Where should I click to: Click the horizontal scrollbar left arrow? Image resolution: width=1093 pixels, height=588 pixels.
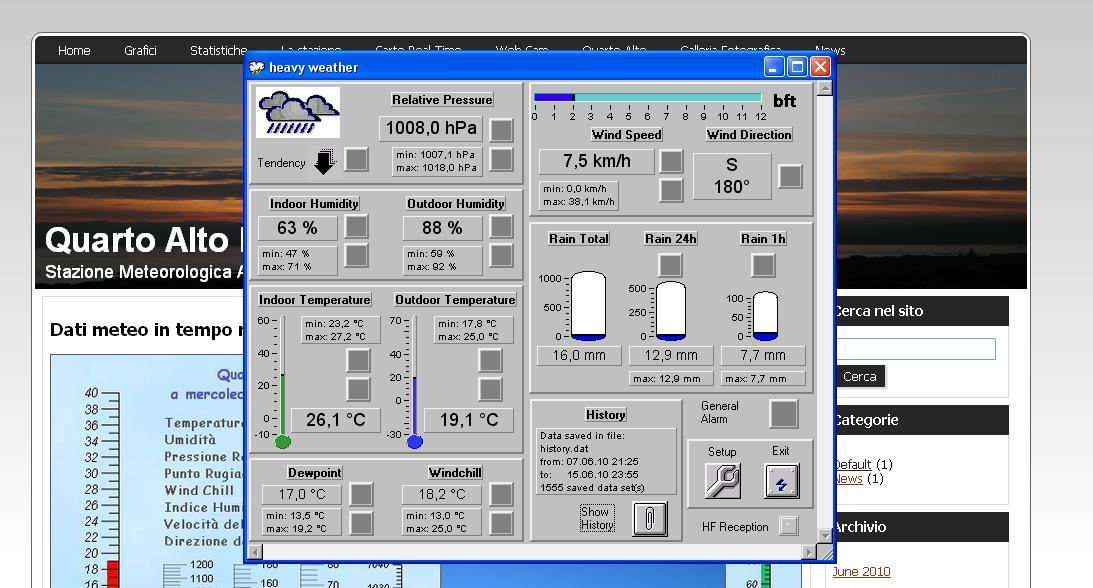click(x=255, y=552)
